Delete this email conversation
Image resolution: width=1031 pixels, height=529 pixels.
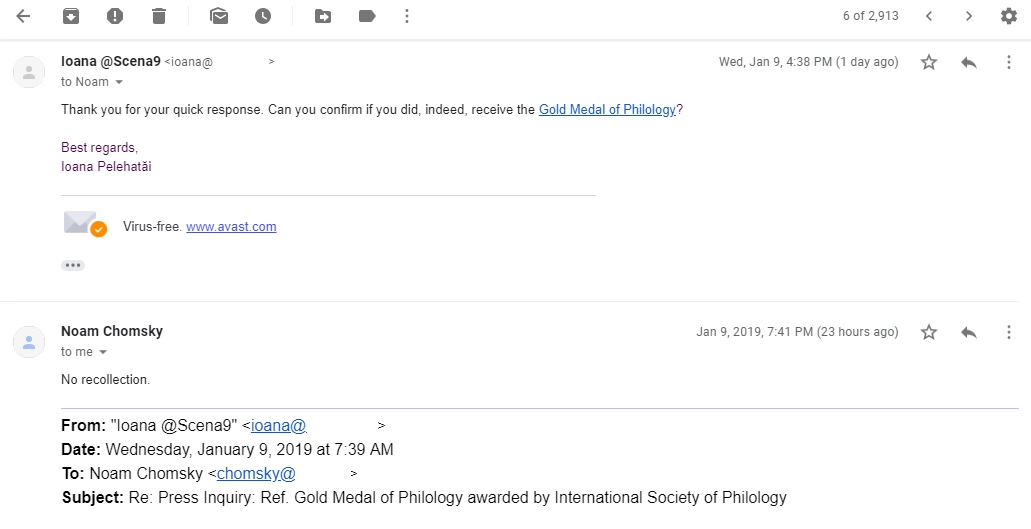click(x=159, y=16)
